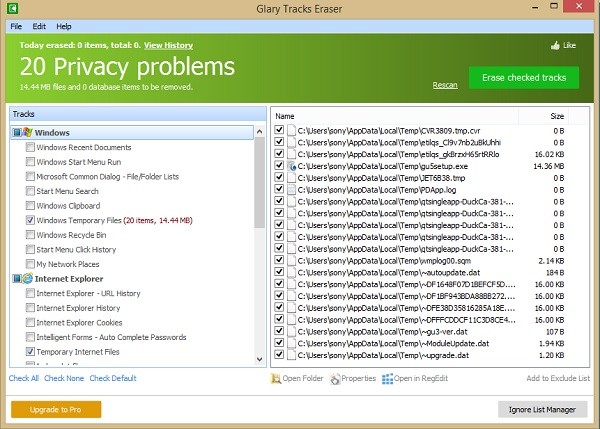Click tracks list scroll down arrow

click(259, 359)
